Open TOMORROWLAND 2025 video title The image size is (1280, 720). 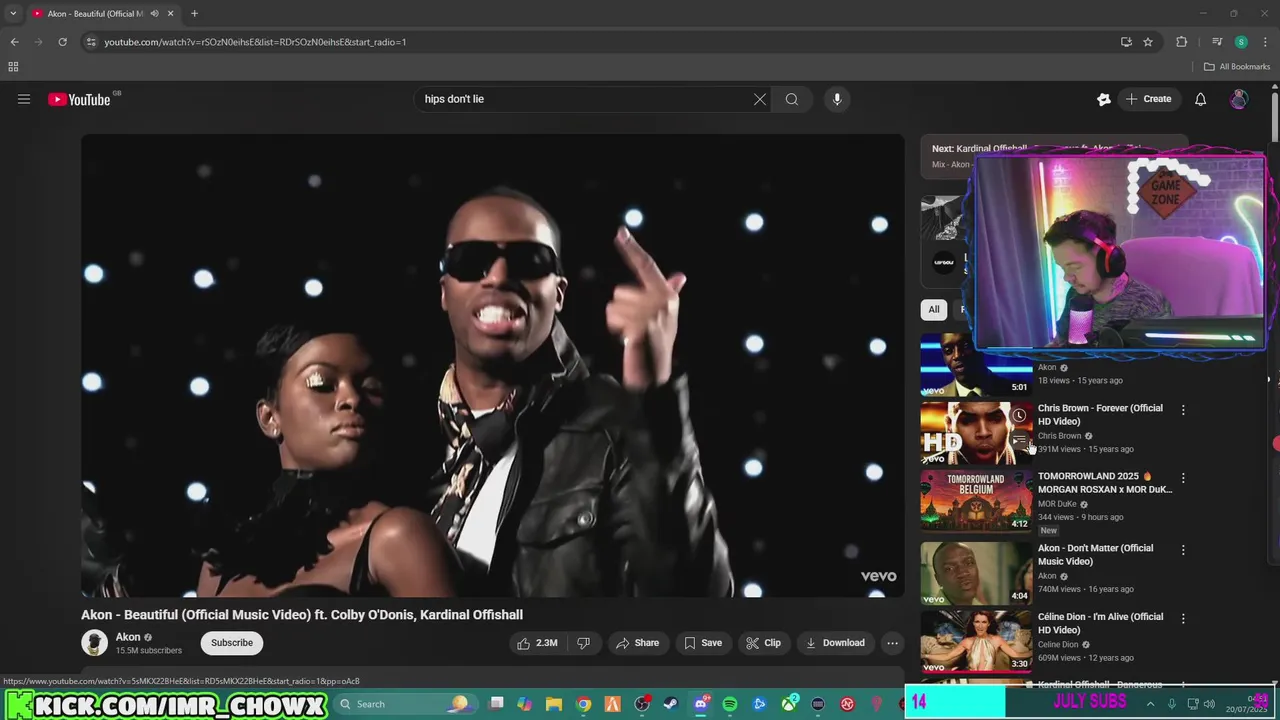point(1105,483)
